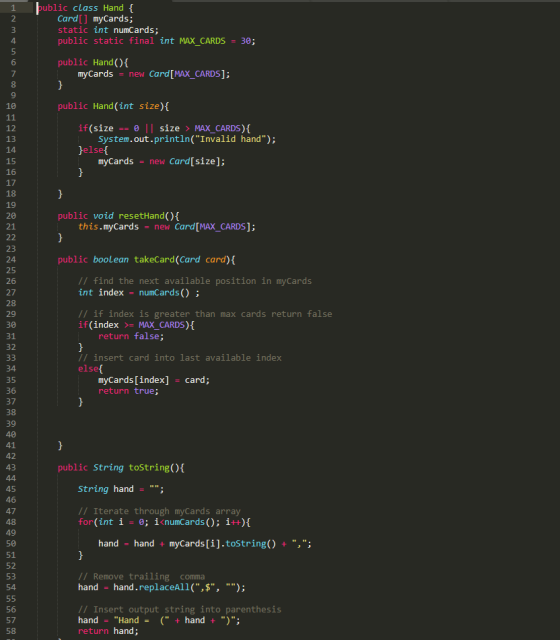Click the 'size == 0' condition

[x=116, y=128]
